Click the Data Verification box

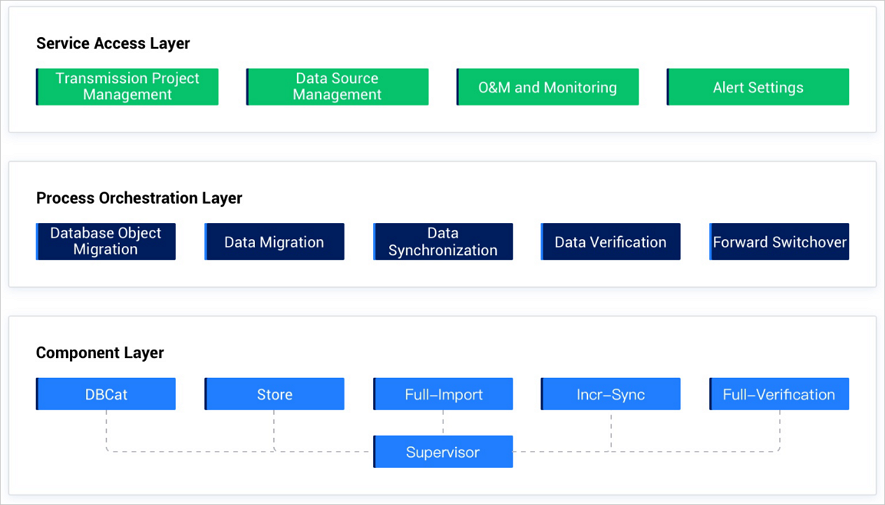coord(610,242)
